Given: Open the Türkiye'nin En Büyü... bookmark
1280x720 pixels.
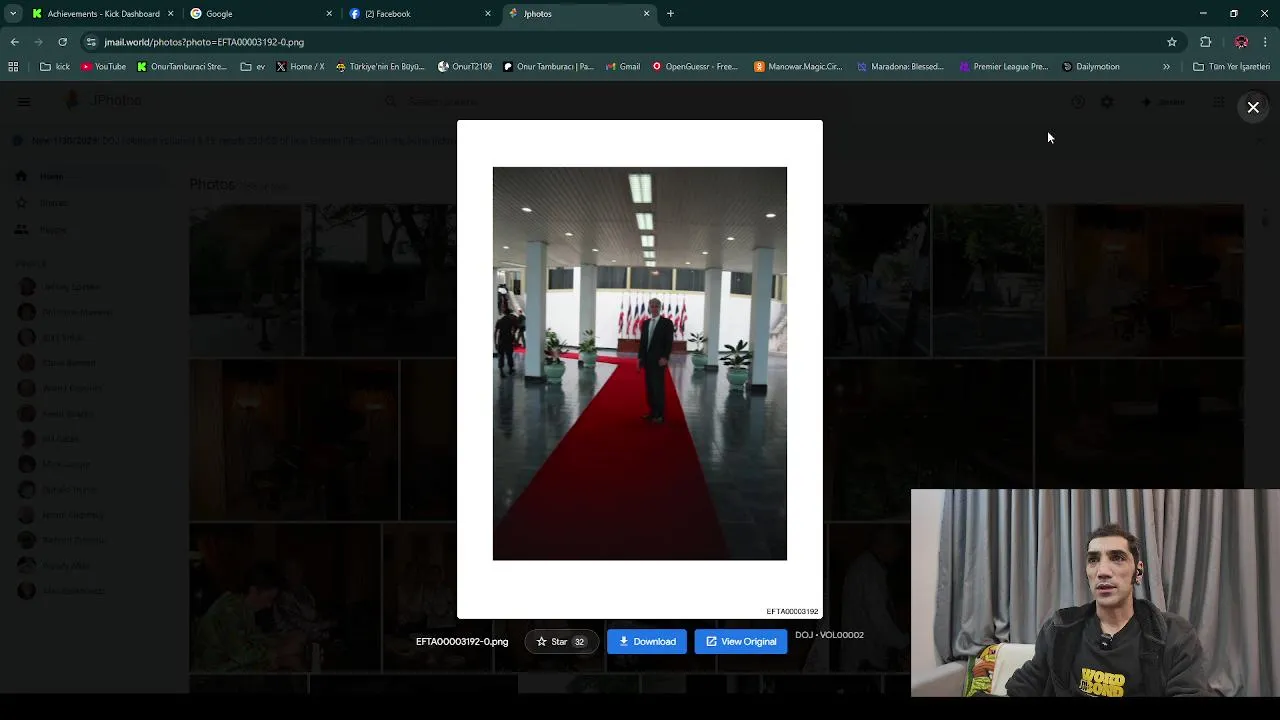Looking at the screenshot, I should click(x=380, y=67).
